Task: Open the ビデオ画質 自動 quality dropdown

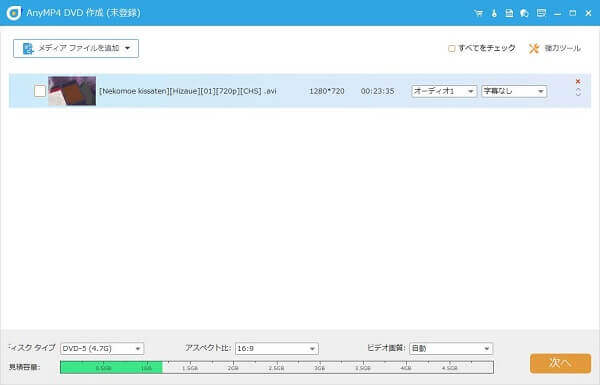Action: (451, 349)
